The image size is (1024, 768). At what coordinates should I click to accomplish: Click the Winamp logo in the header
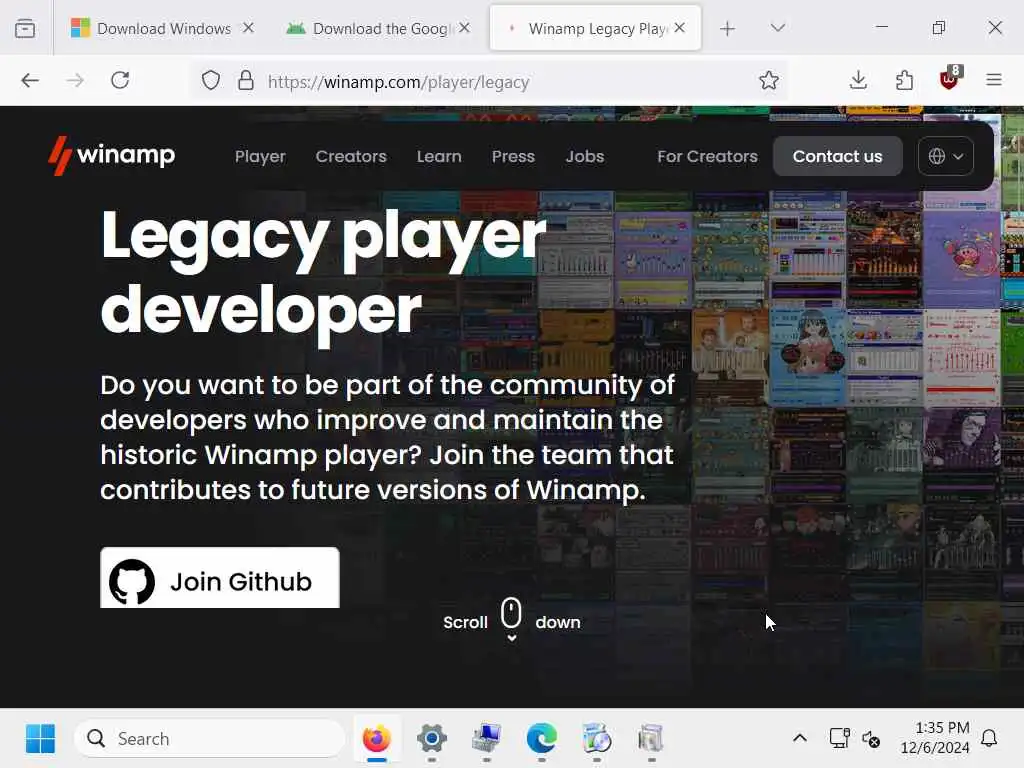(x=112, y=155)
